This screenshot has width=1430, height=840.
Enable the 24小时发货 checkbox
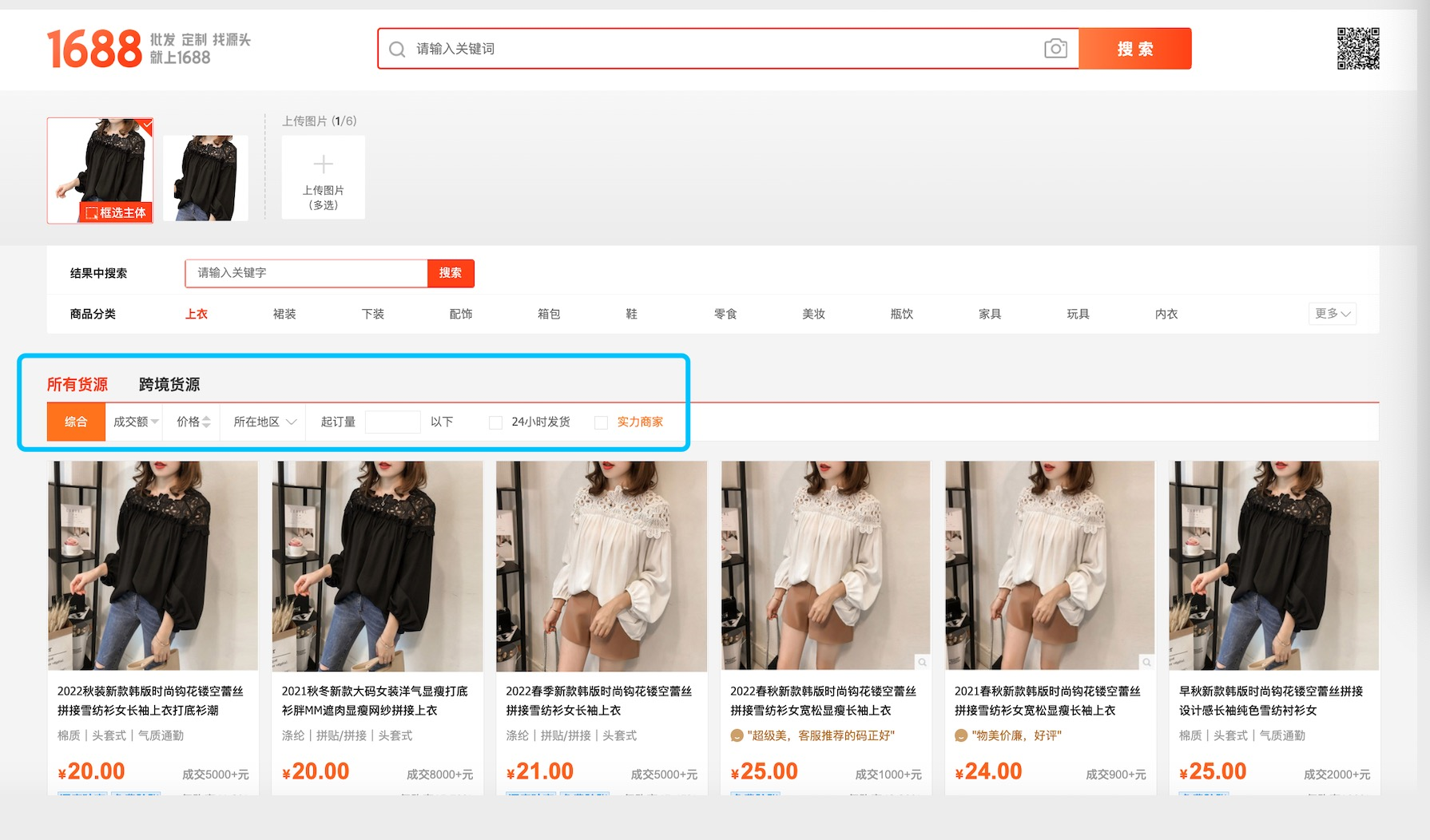(x=495, y=422)
